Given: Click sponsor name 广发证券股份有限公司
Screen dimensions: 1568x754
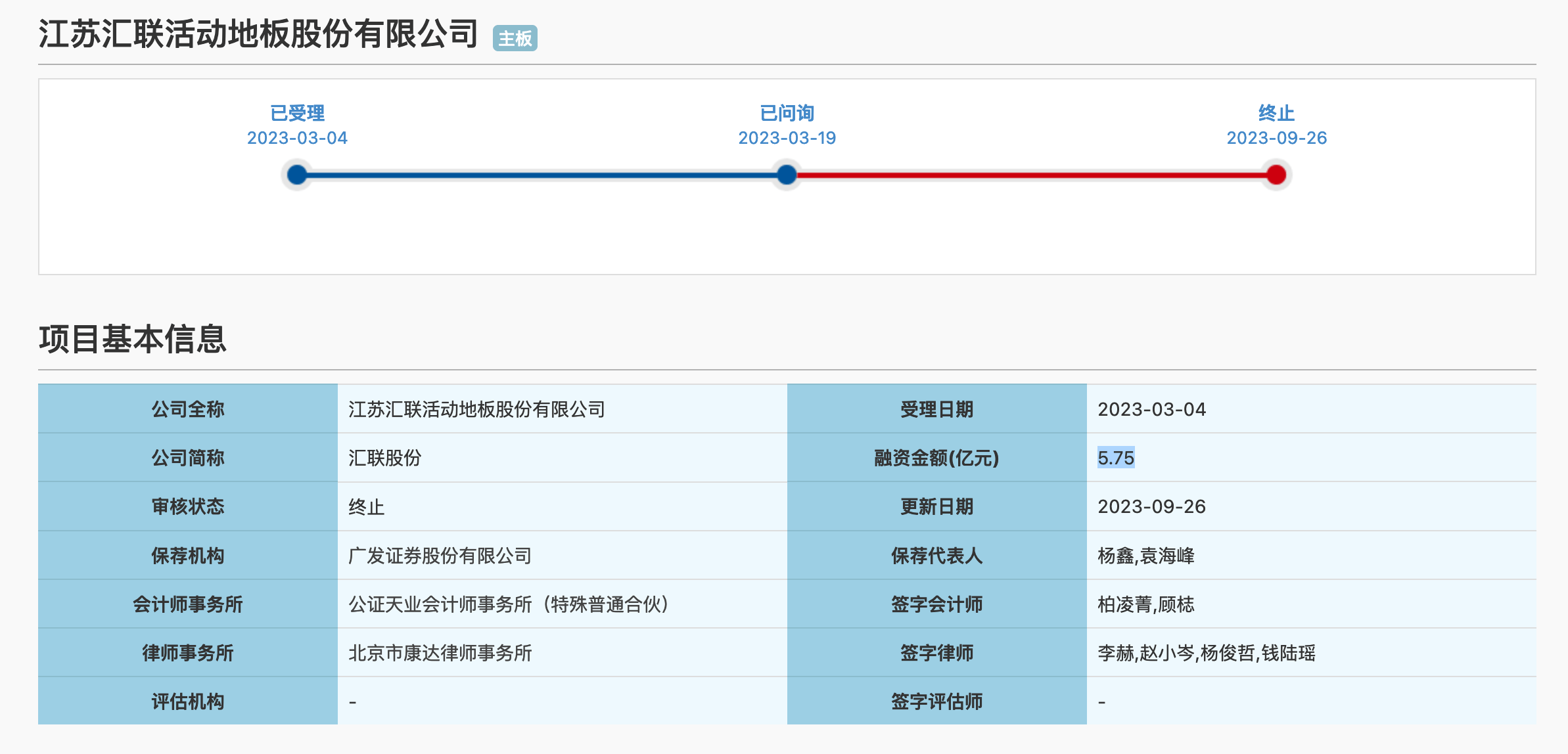Looking at the screenshot, I should pos(440,556).
